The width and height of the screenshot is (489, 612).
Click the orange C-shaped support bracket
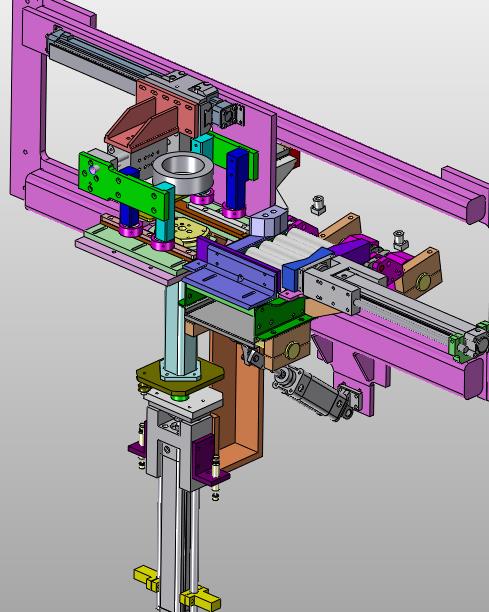click(x=238, y=398)
